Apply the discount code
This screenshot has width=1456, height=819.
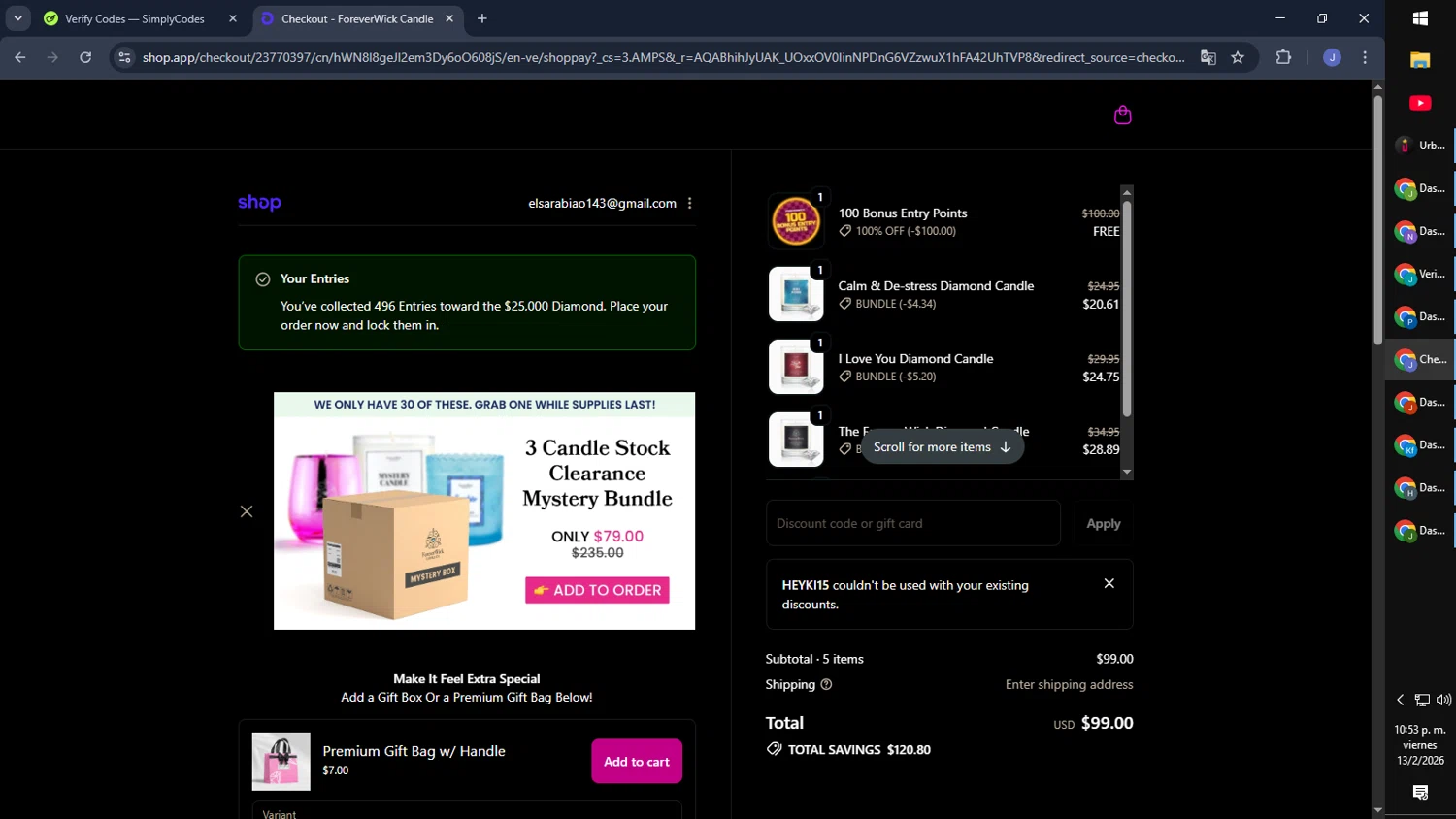(1103, 523)
